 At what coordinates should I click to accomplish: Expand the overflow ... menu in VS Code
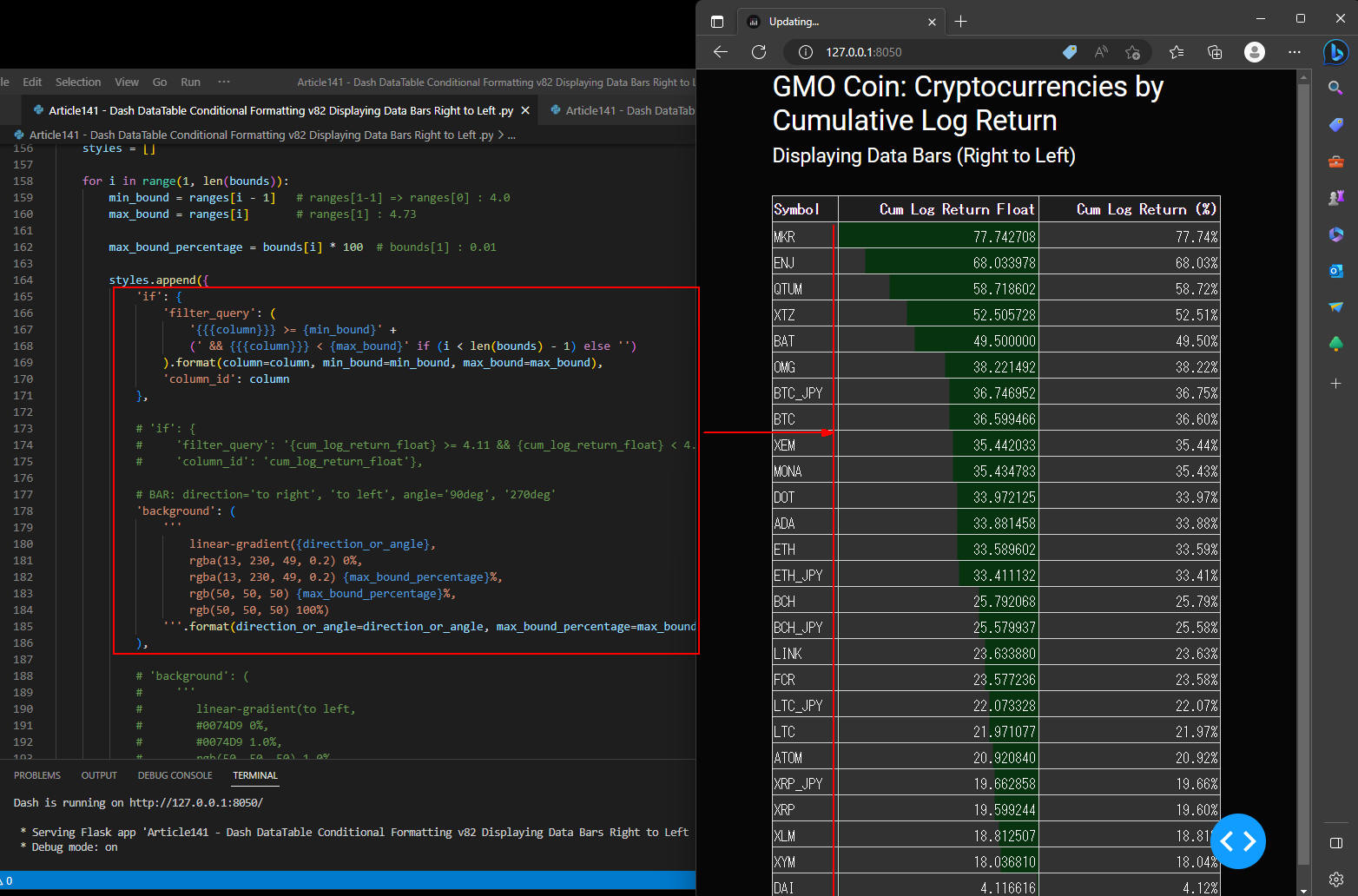pos(224,82)
